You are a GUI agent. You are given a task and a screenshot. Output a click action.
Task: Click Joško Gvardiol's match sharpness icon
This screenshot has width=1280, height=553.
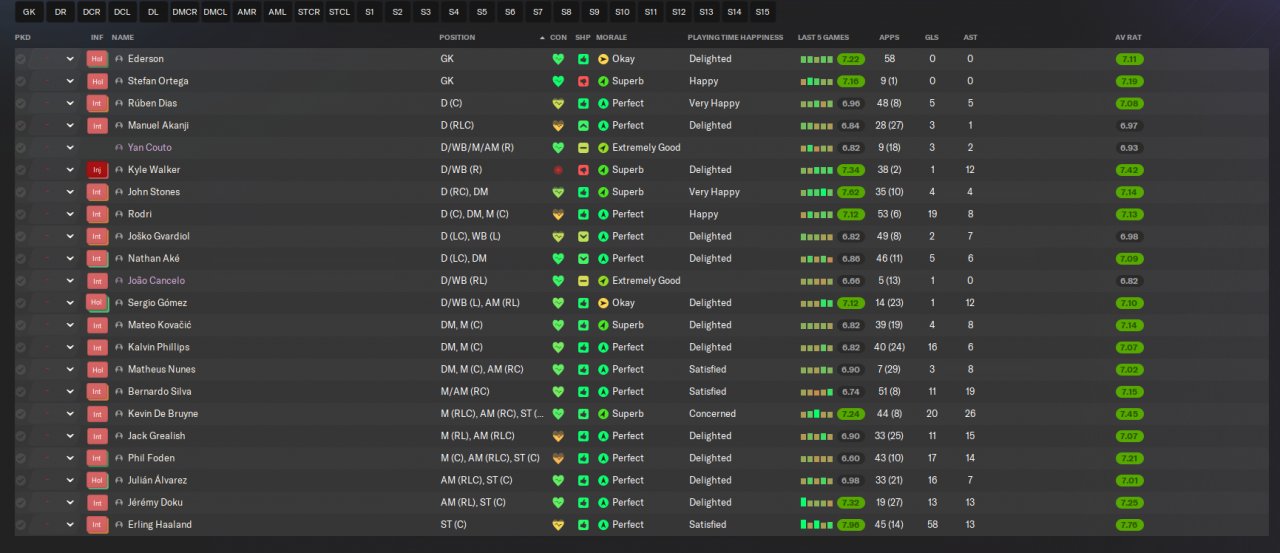click(583, 236)
